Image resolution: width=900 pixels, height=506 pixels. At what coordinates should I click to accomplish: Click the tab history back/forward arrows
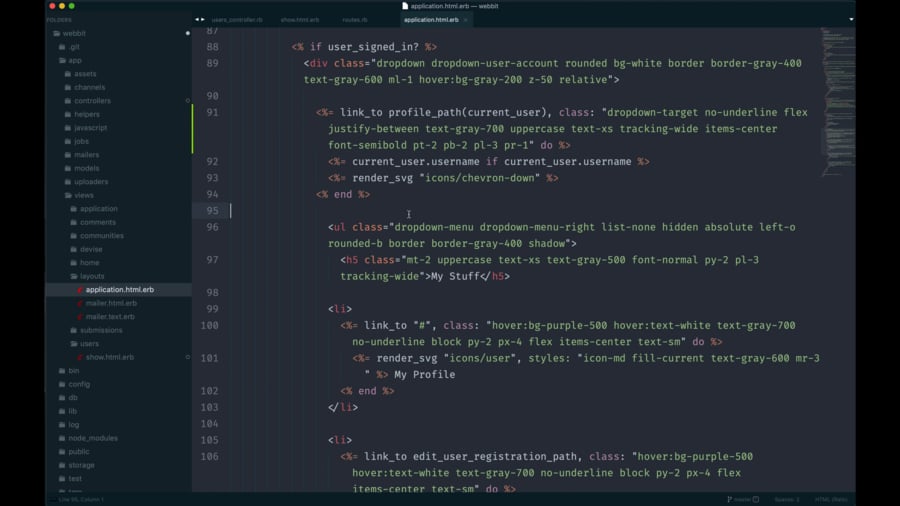tap(200, 20)
